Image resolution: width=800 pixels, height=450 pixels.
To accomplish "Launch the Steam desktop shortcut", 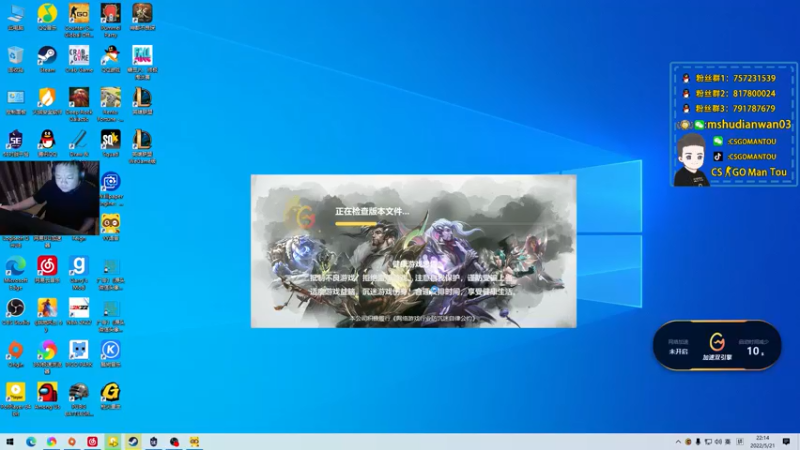I will tap(47, 59).
